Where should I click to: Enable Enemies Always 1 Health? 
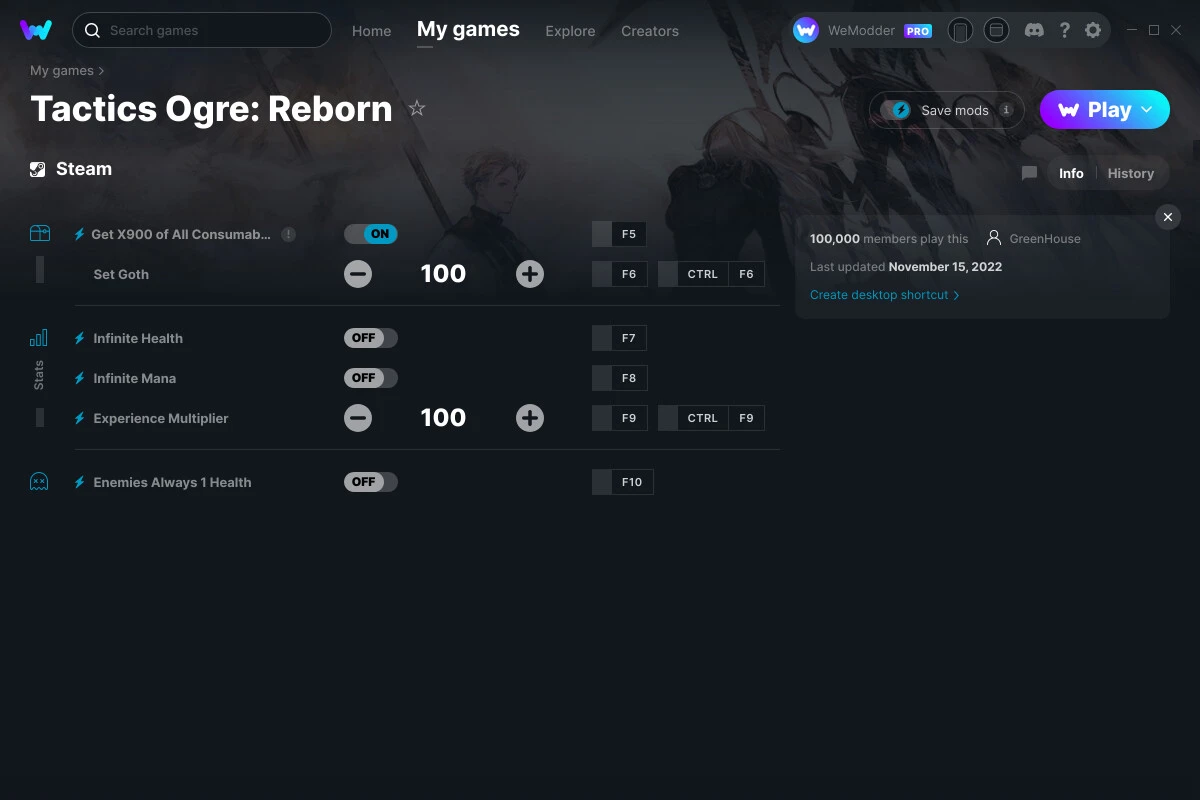(371, 481)
